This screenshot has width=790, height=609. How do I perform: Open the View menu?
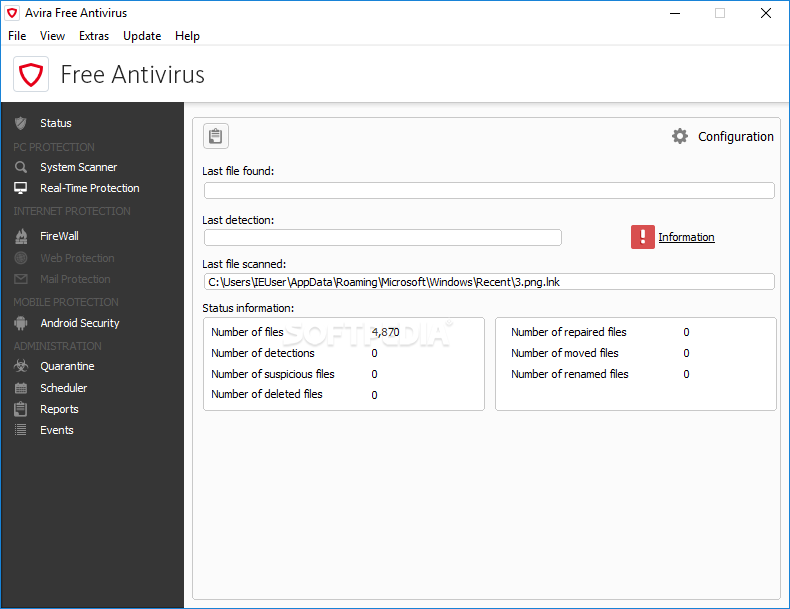point(52,36)
